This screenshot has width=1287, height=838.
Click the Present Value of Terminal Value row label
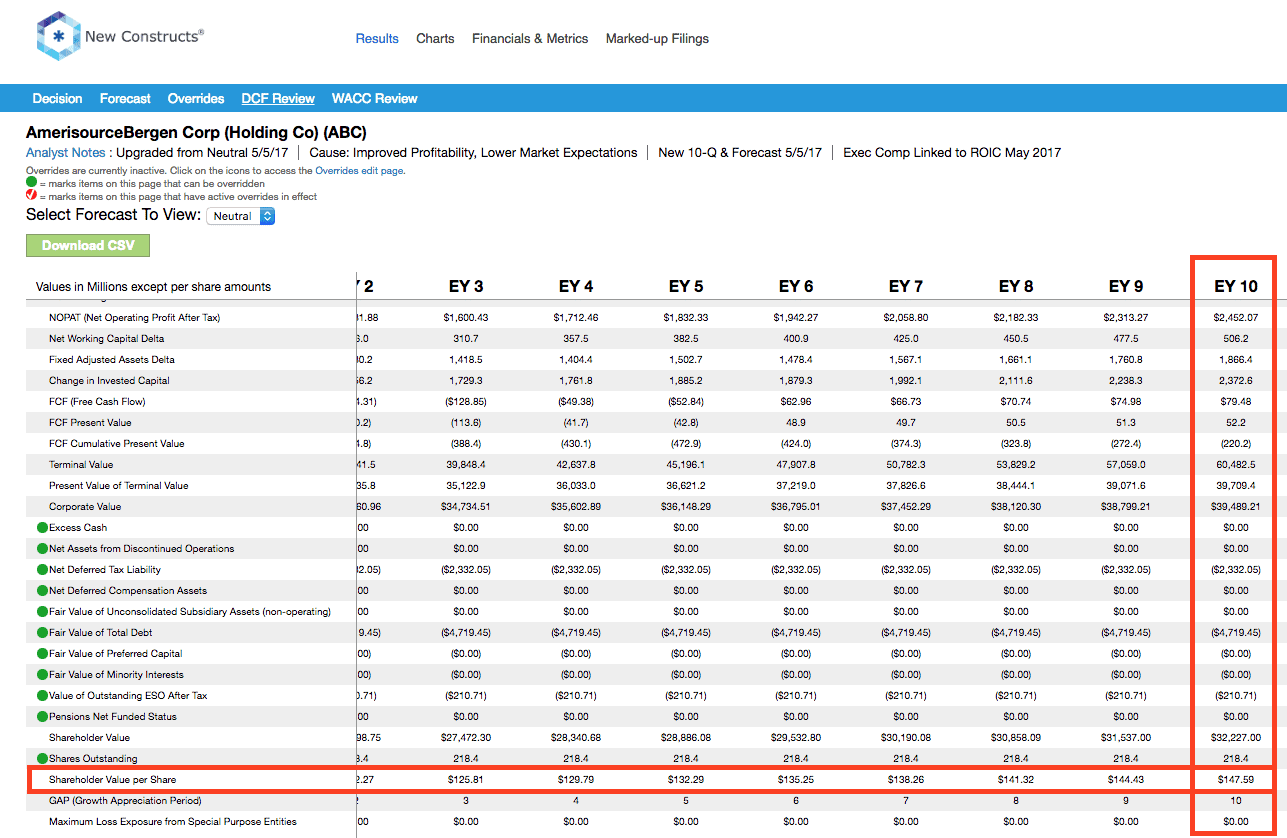[x=119, y=486]
